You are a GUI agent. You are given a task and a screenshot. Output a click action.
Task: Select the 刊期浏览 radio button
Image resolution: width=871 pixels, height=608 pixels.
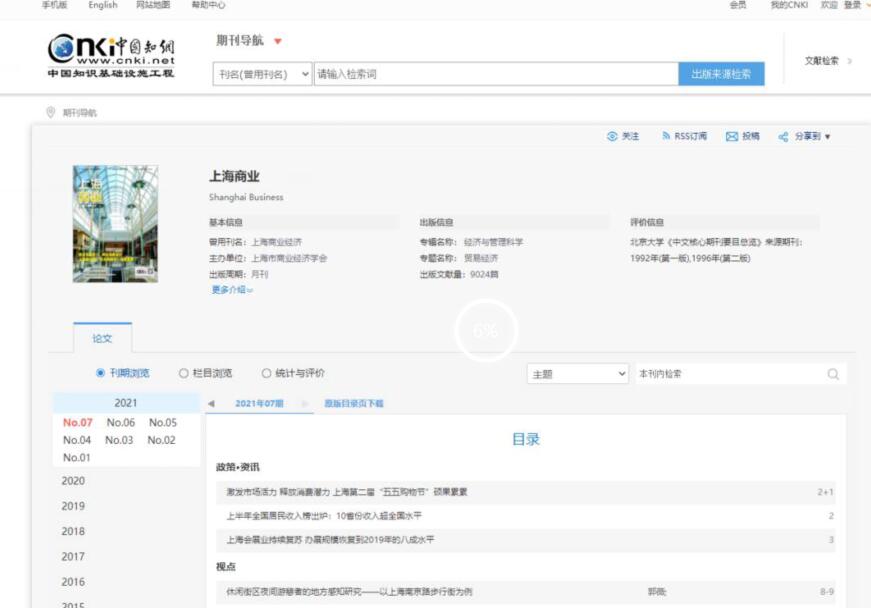click(100, 373)
